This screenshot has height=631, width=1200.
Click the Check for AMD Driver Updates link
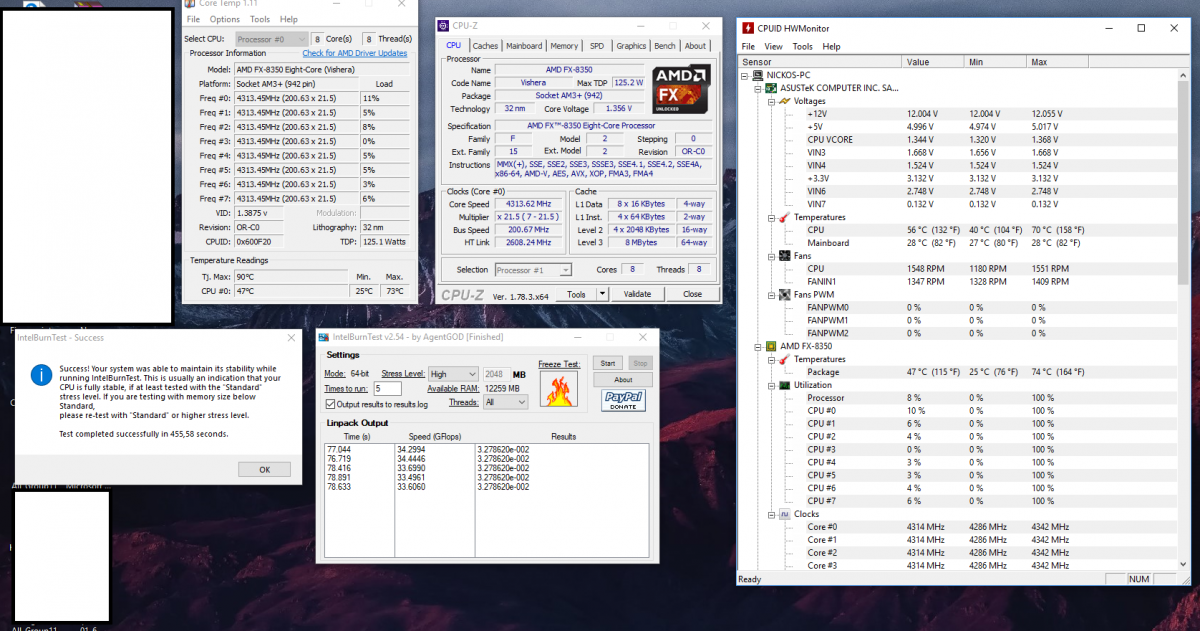click(355, 53)
